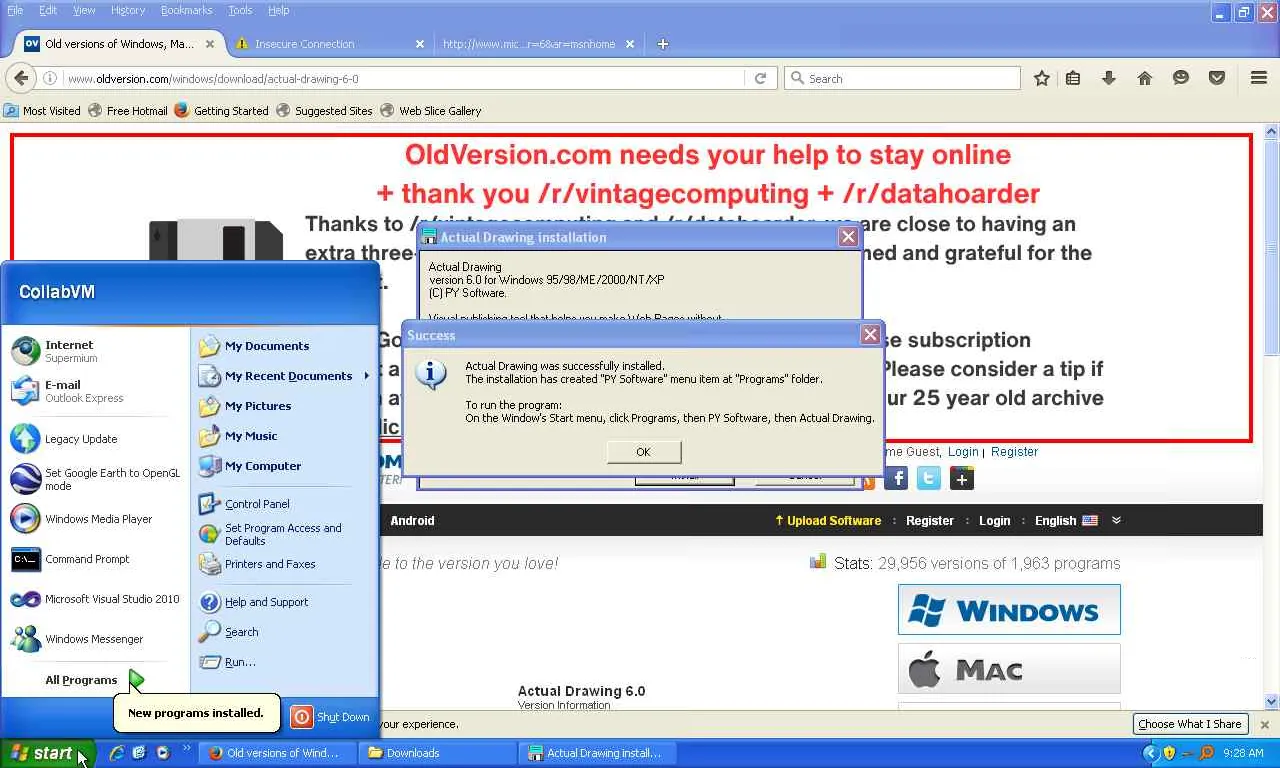Click the Register link in black navbar
1280x768 pixels.
(930, 520)
